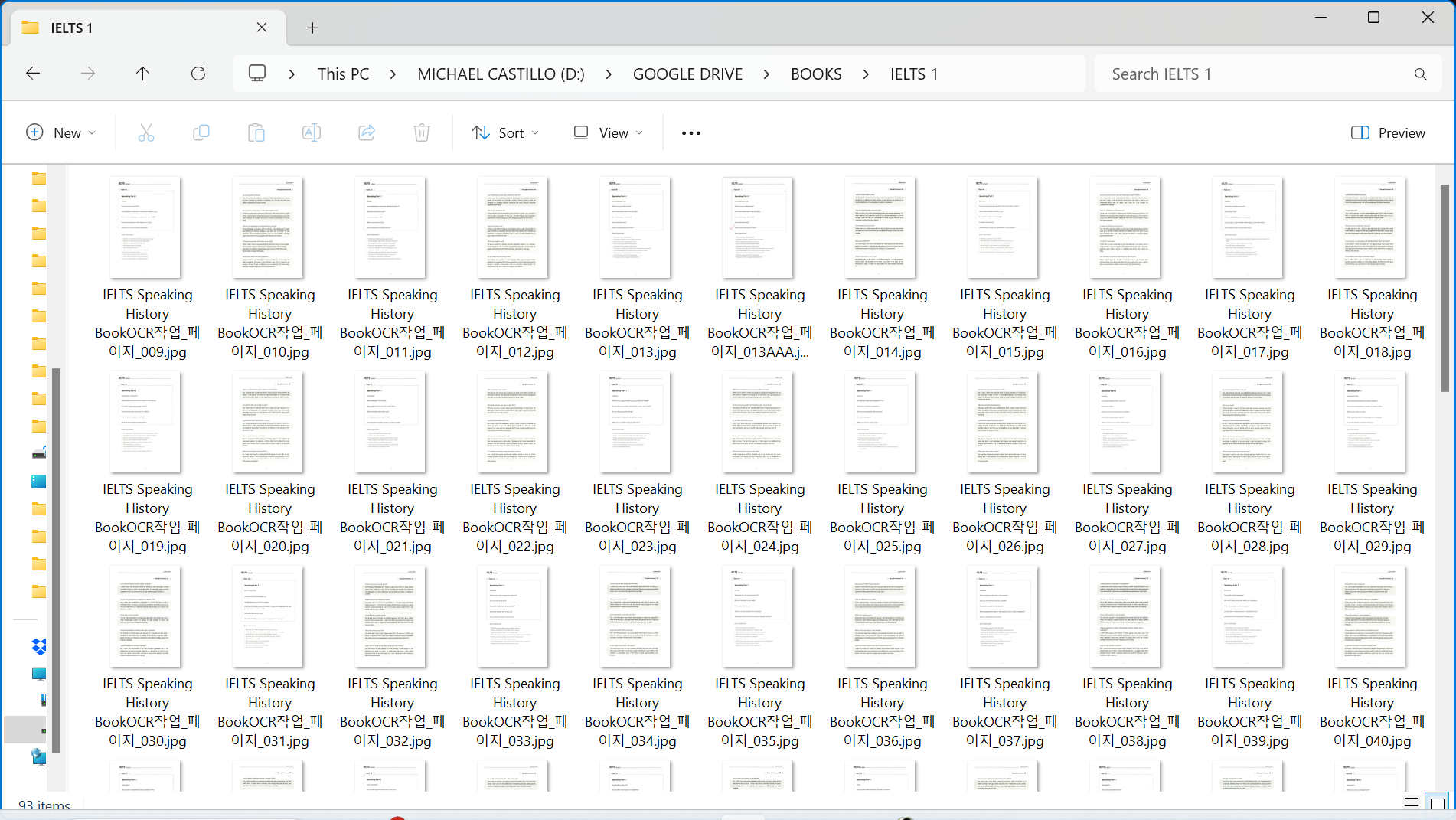Go back with the Back arrow

[x=33, y=74]
